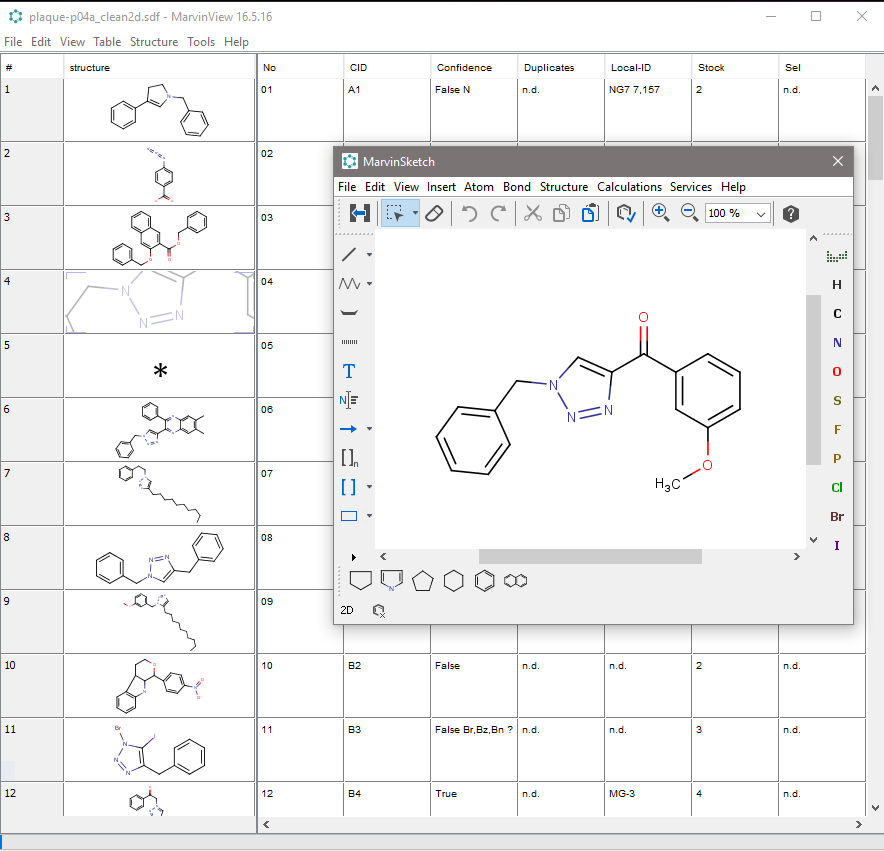Insert cyclohexane template
The width and height of the screenshot is (884, 851).
(453, 581)
